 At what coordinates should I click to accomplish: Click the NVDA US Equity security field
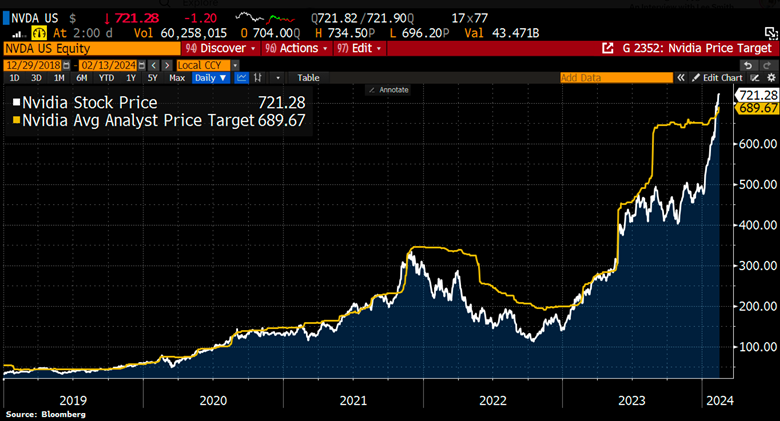[x=92, y=48]
